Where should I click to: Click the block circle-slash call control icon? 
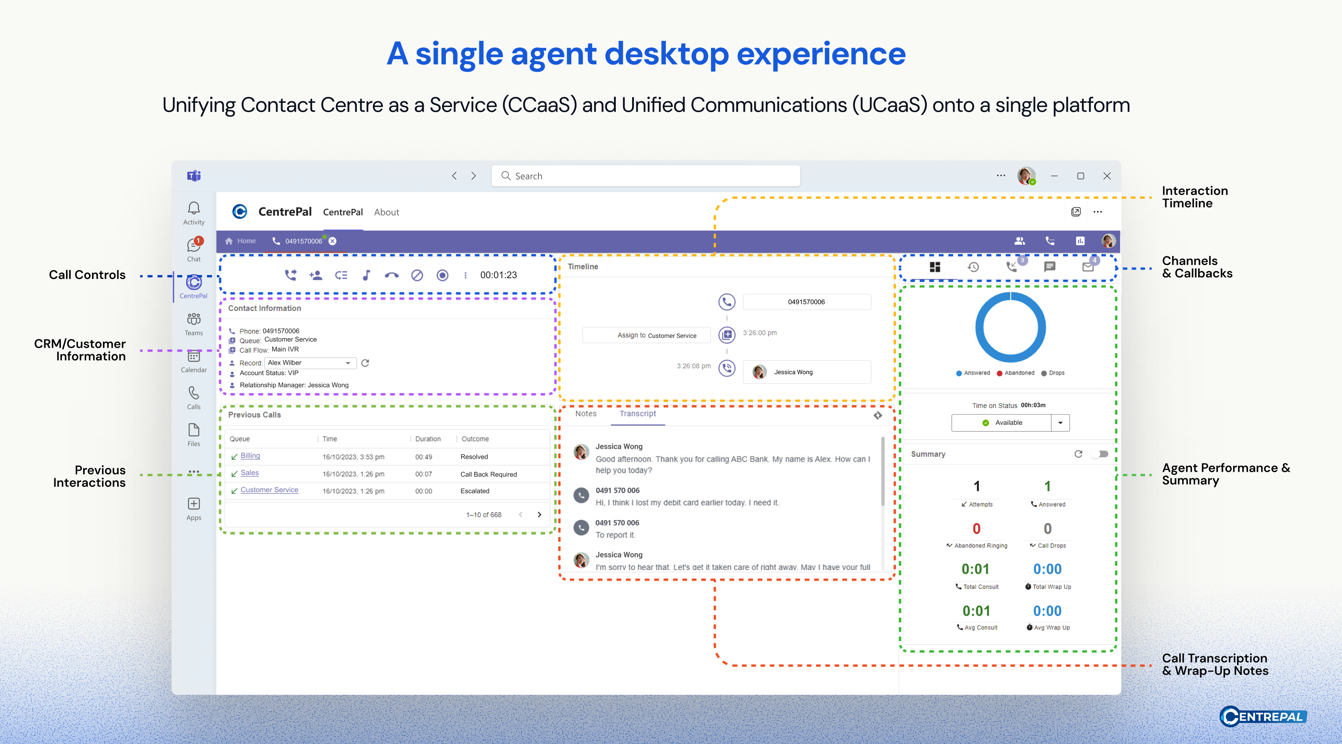coord(417,275)
